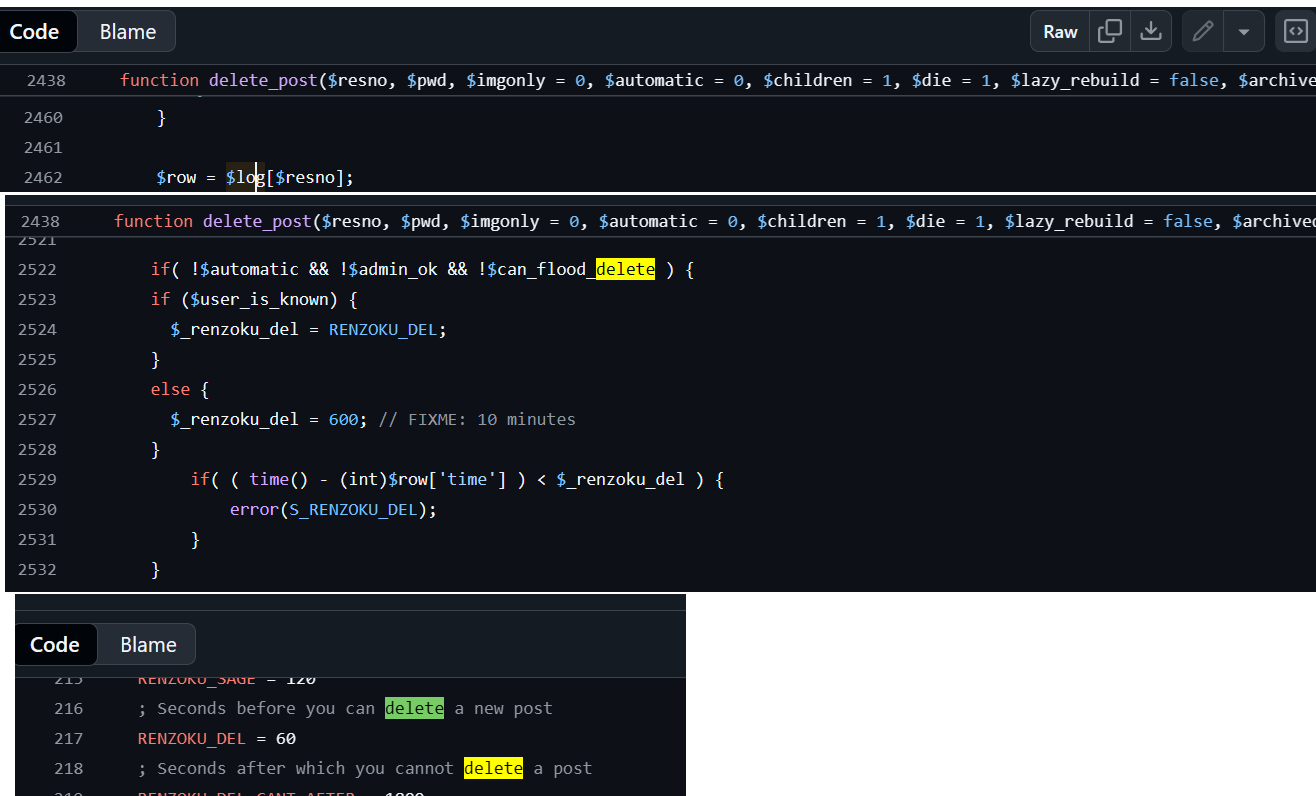Click the 'RENZOKU_DEL = 60' setting

(x=217, y=738)
